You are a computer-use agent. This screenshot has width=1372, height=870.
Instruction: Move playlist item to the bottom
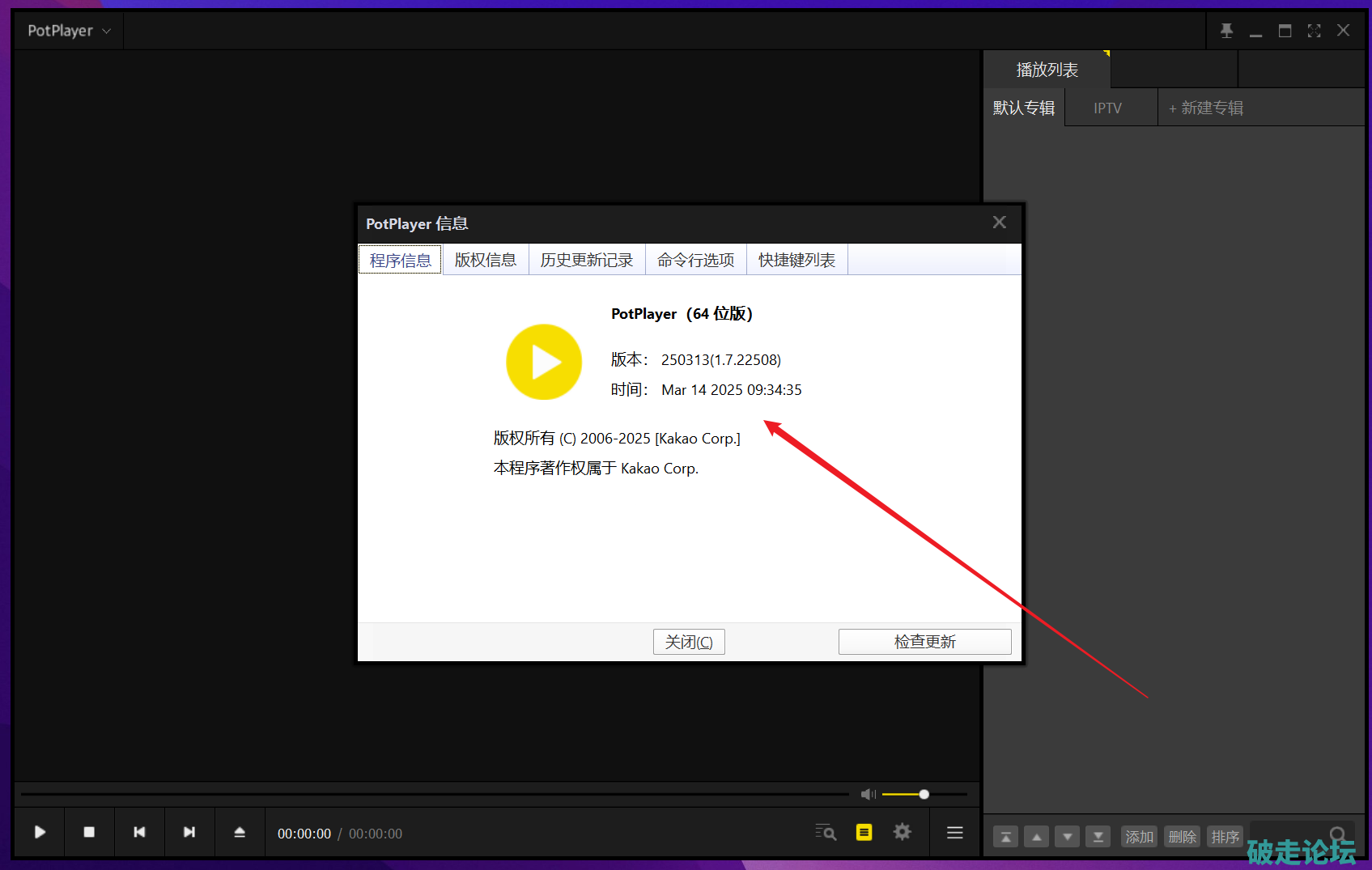coord(1098,837)
